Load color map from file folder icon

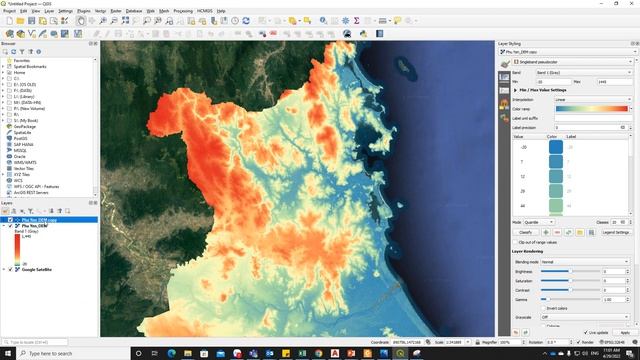(x=580, y=232)
